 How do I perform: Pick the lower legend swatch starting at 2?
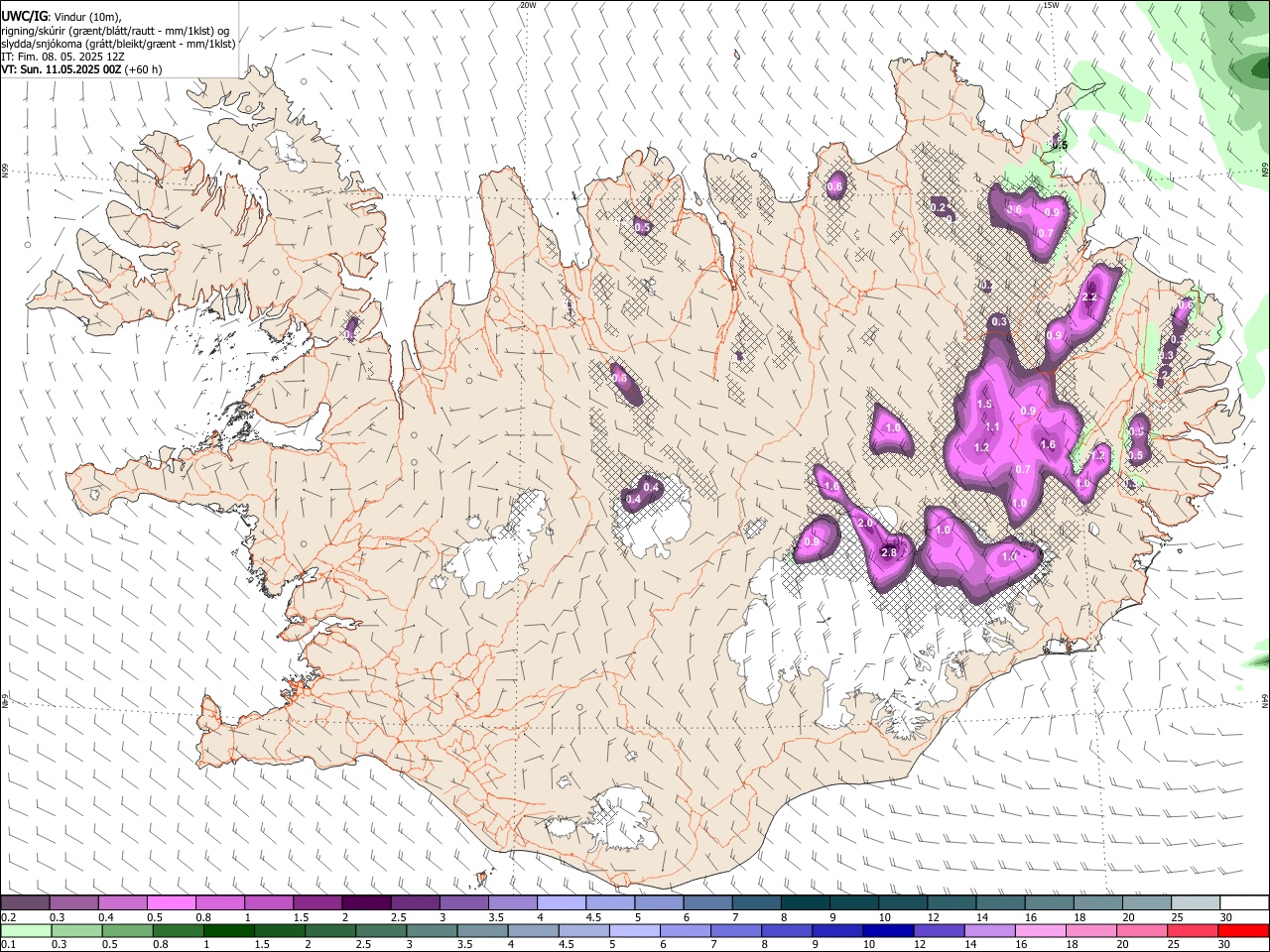[x=330, y=931]
